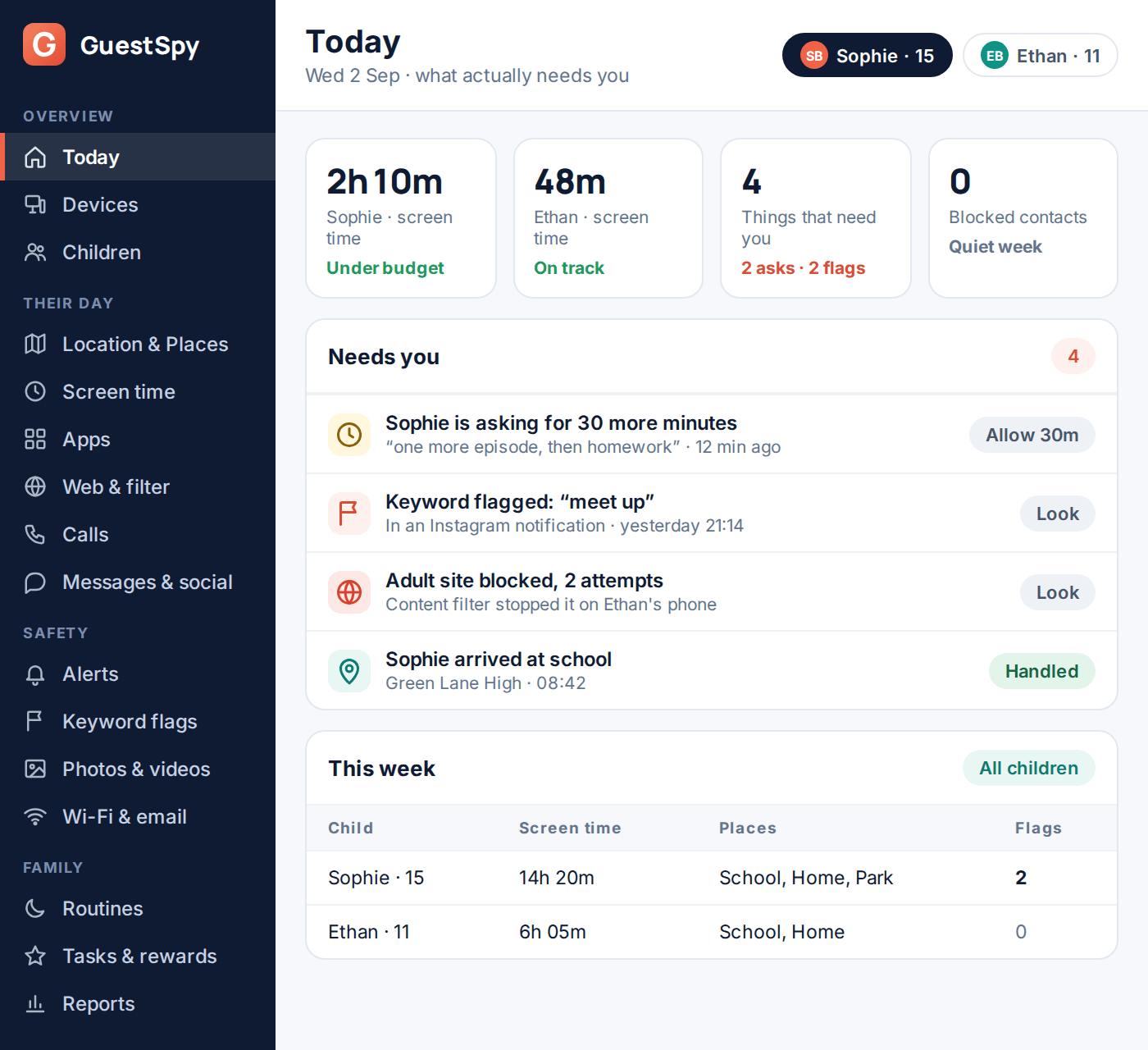The width and height of the screenshot is (1148, 1050).
Task: Click the Photos & videos image icon
Action: coord(35,769)
